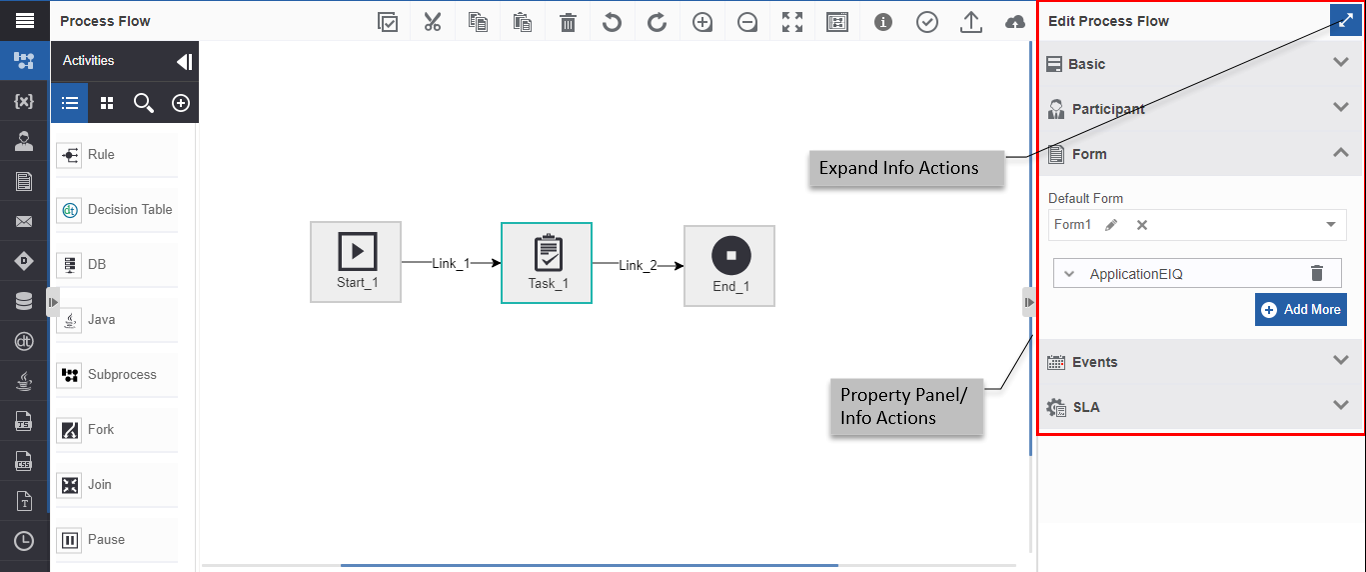Toggle the left sidebar collapse handle
Viewport: 1366px width, 572px height.
click(53, 302)
